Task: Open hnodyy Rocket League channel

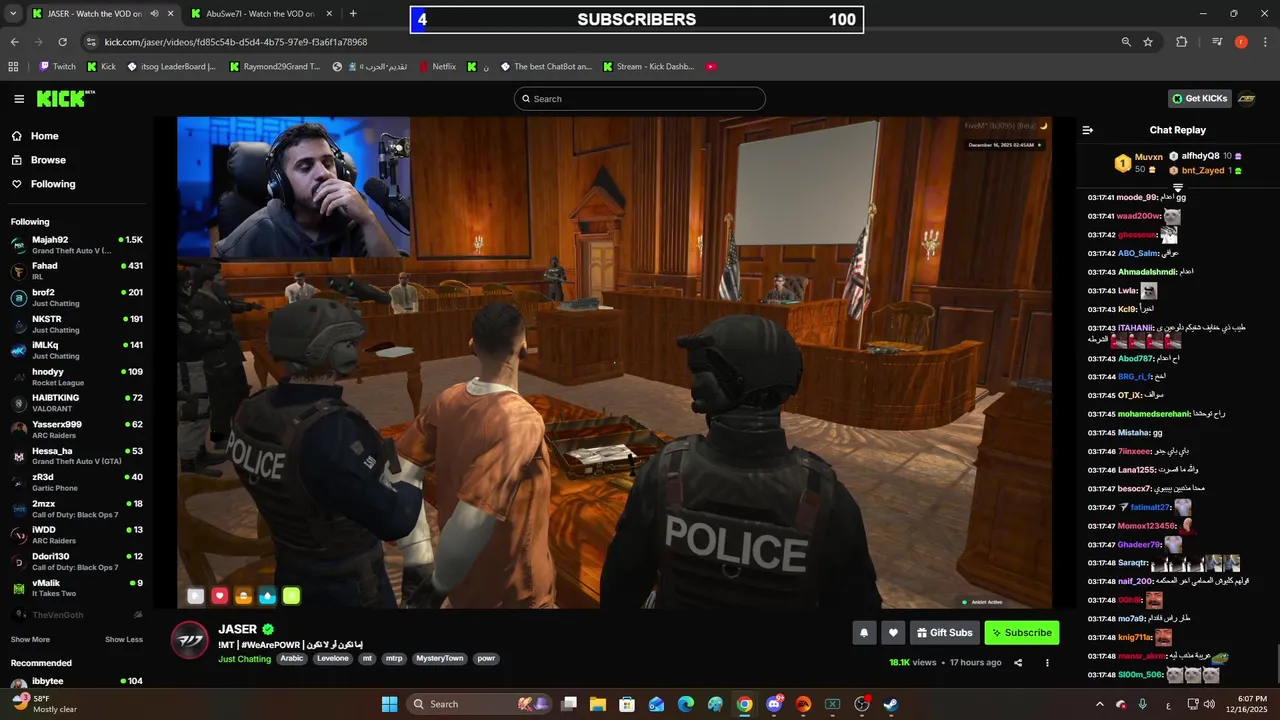Action: pyautogui.click(x=77, y=377)
